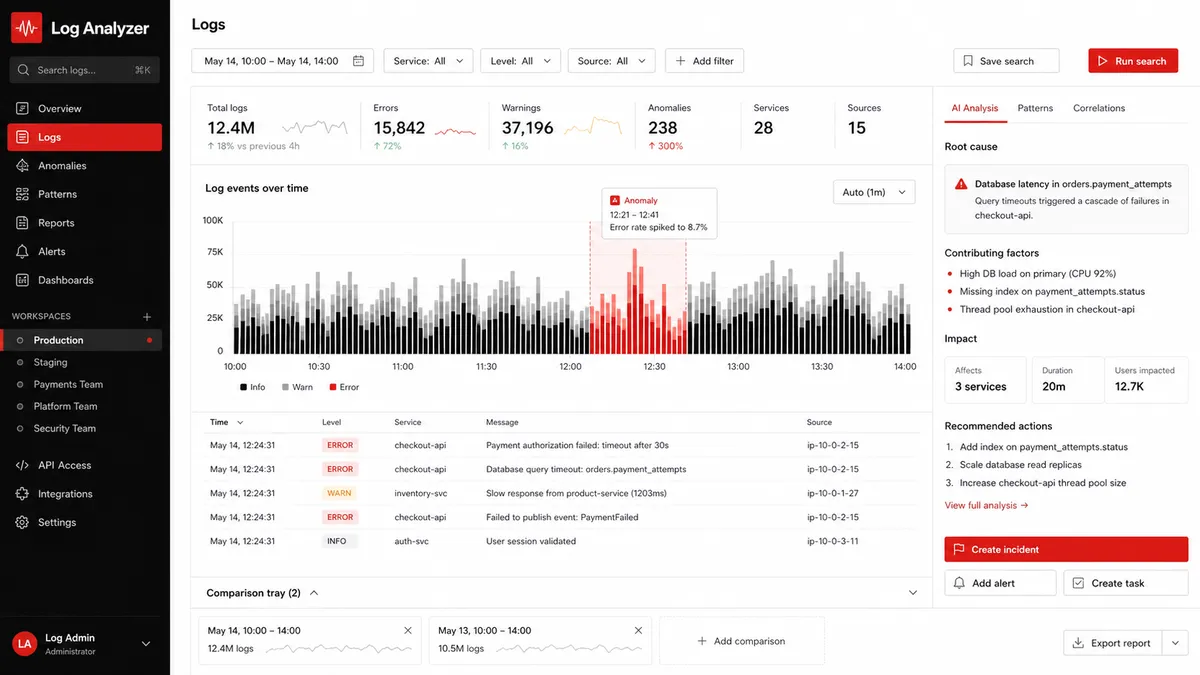Toggle the Warn legend series

click(298, 387)
